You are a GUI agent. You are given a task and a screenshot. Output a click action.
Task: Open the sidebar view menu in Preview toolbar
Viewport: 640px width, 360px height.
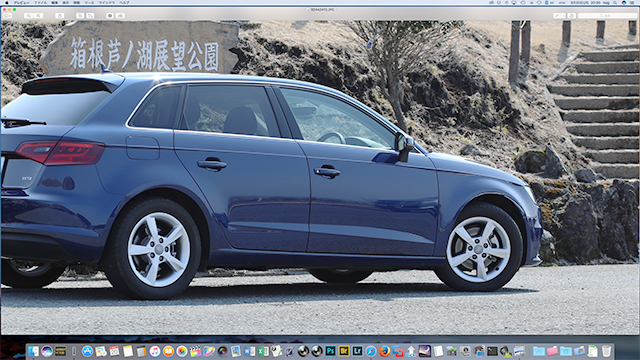click(x=7, y=16)
